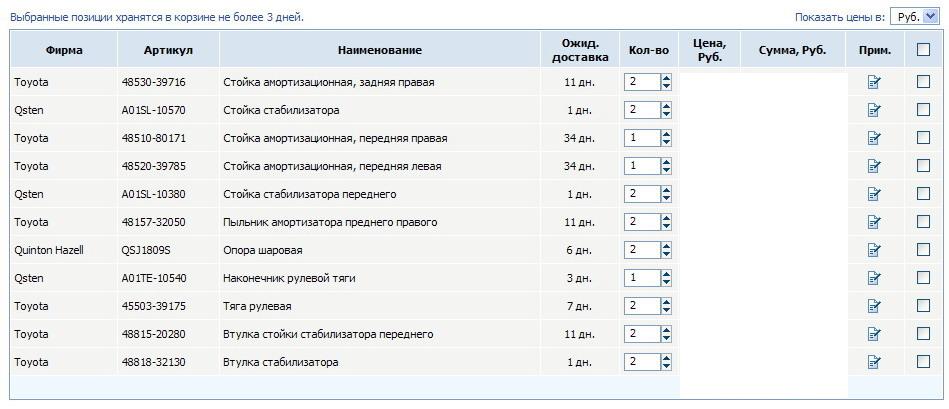Click the Артикул column header
The image size is (949, 409).
click(168, 50)
